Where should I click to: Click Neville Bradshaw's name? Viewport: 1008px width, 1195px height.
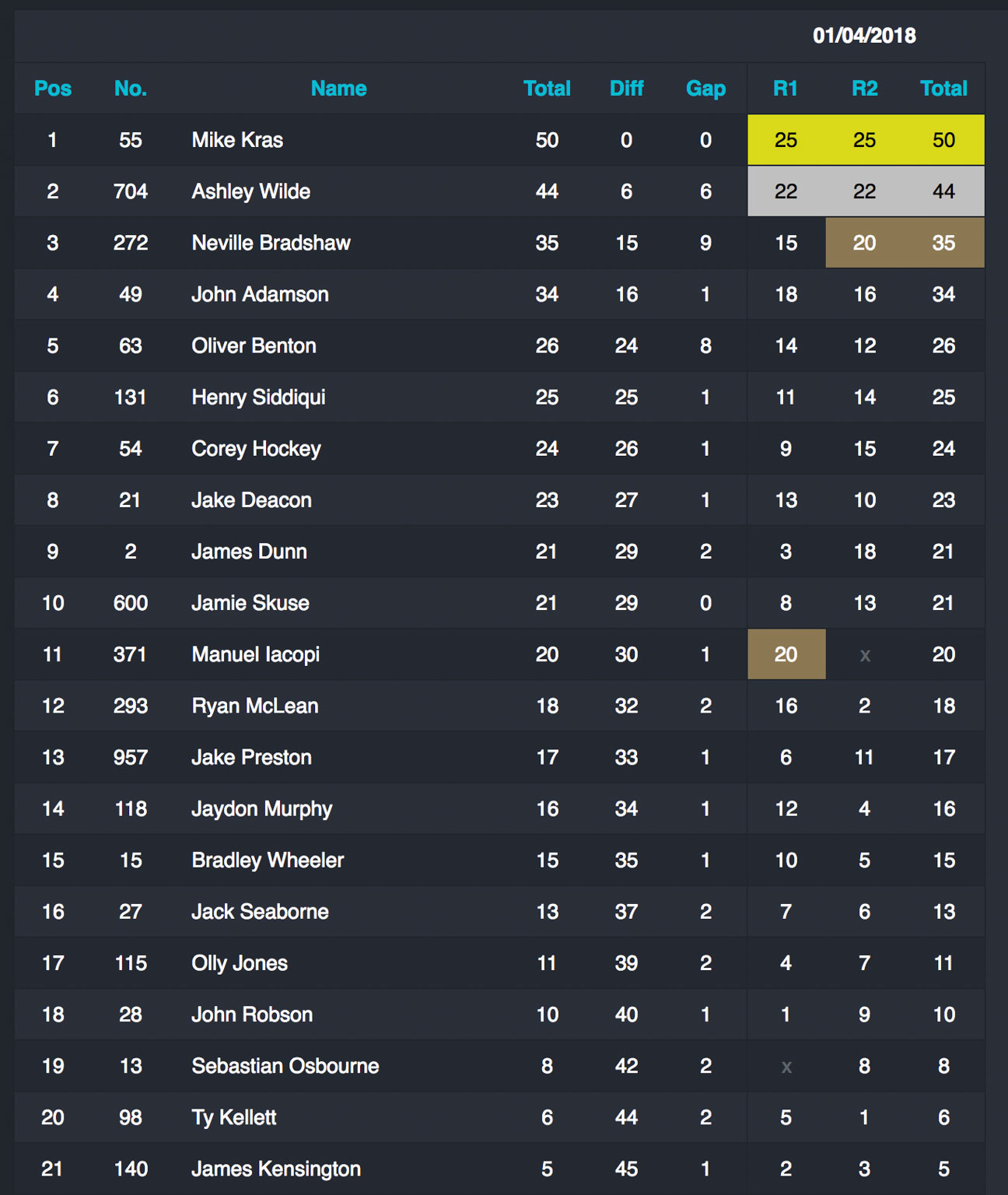point(271,243)
